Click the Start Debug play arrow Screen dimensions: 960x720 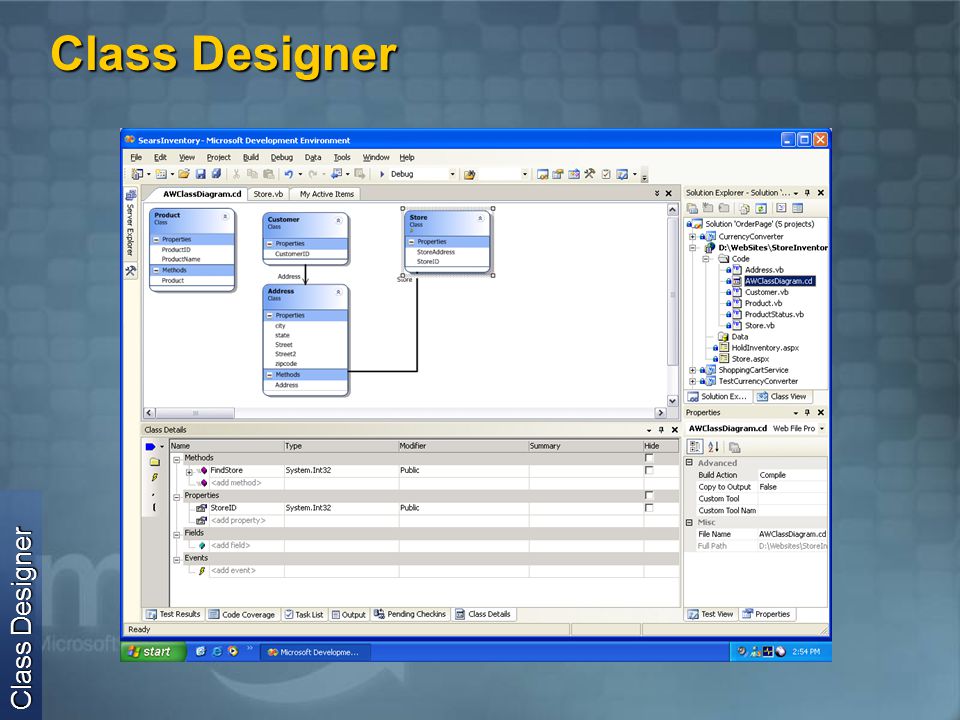click(381, 174)
